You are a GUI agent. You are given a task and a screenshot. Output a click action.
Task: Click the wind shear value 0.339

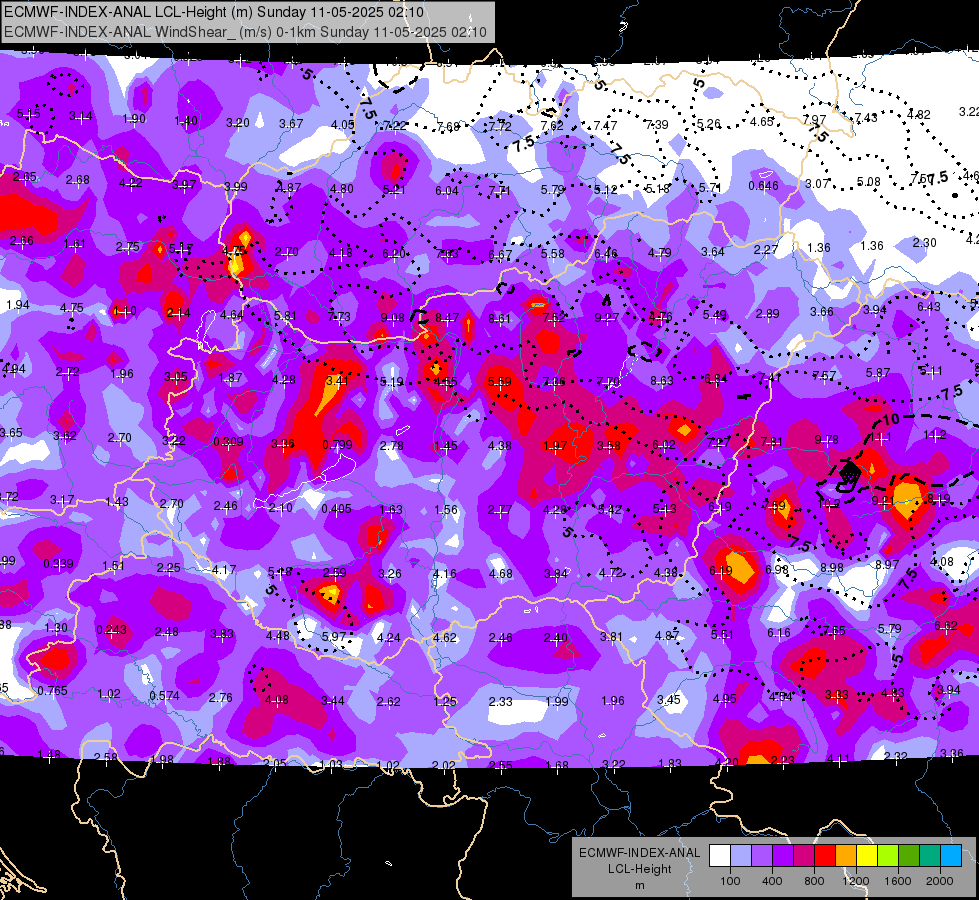[x=58, y=563]
